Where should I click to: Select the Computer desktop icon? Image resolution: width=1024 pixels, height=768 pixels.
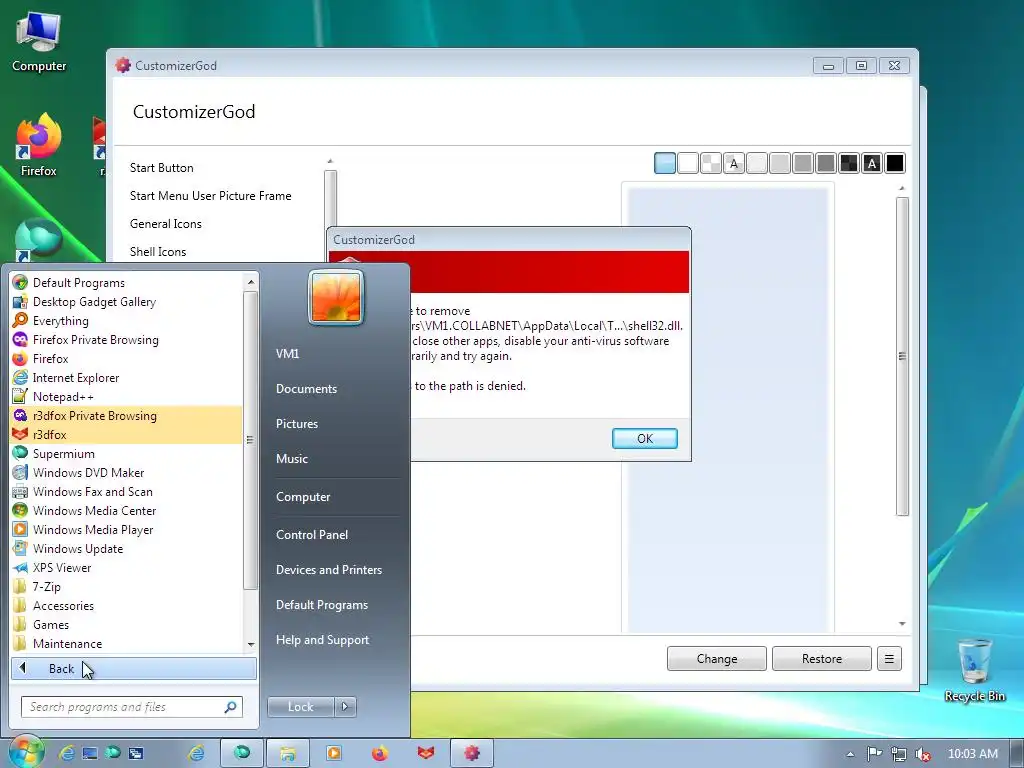(39, 42)
